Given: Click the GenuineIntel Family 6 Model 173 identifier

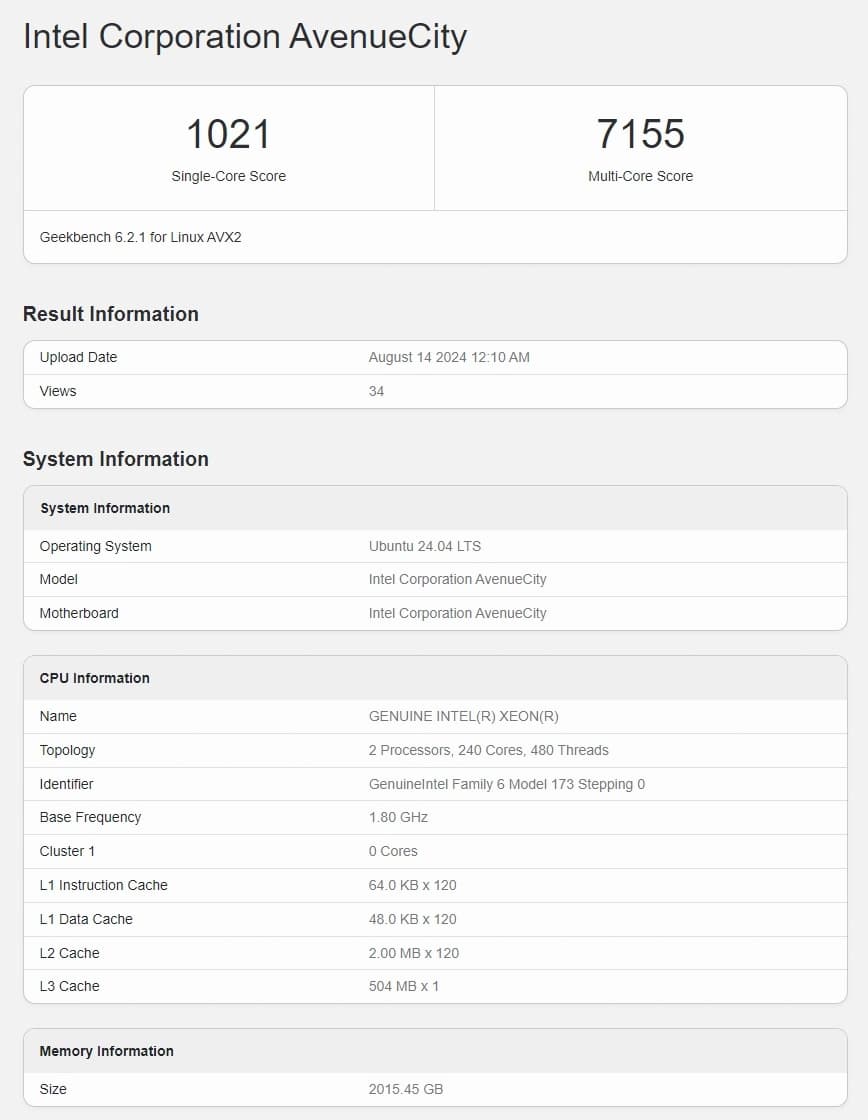Looking at the screenshot, I should click(507, 784).
